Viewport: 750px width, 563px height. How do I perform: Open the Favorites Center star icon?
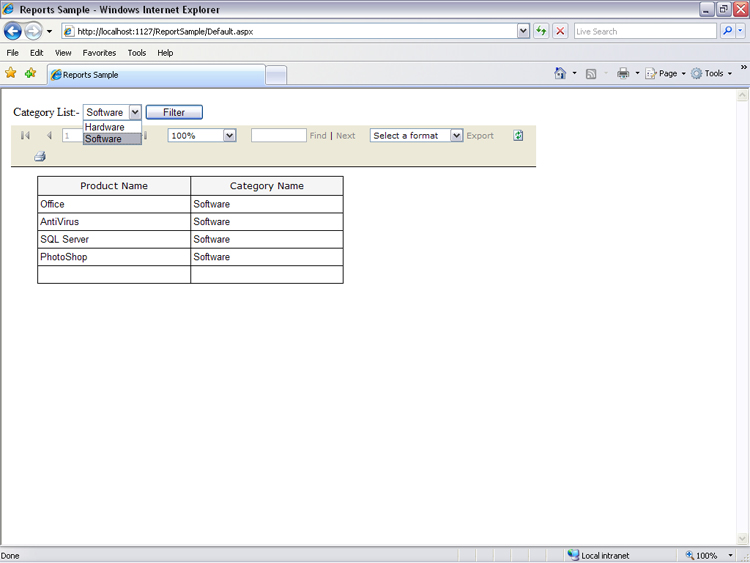tap(11, 73)
